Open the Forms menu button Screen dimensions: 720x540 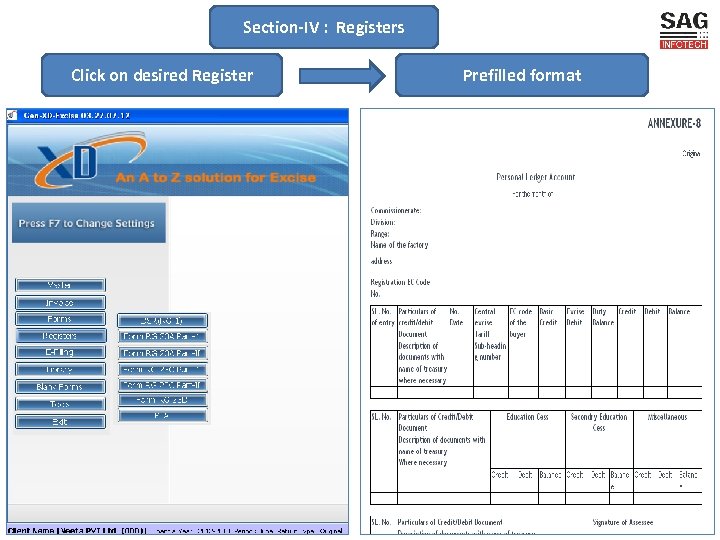[60, 319]
